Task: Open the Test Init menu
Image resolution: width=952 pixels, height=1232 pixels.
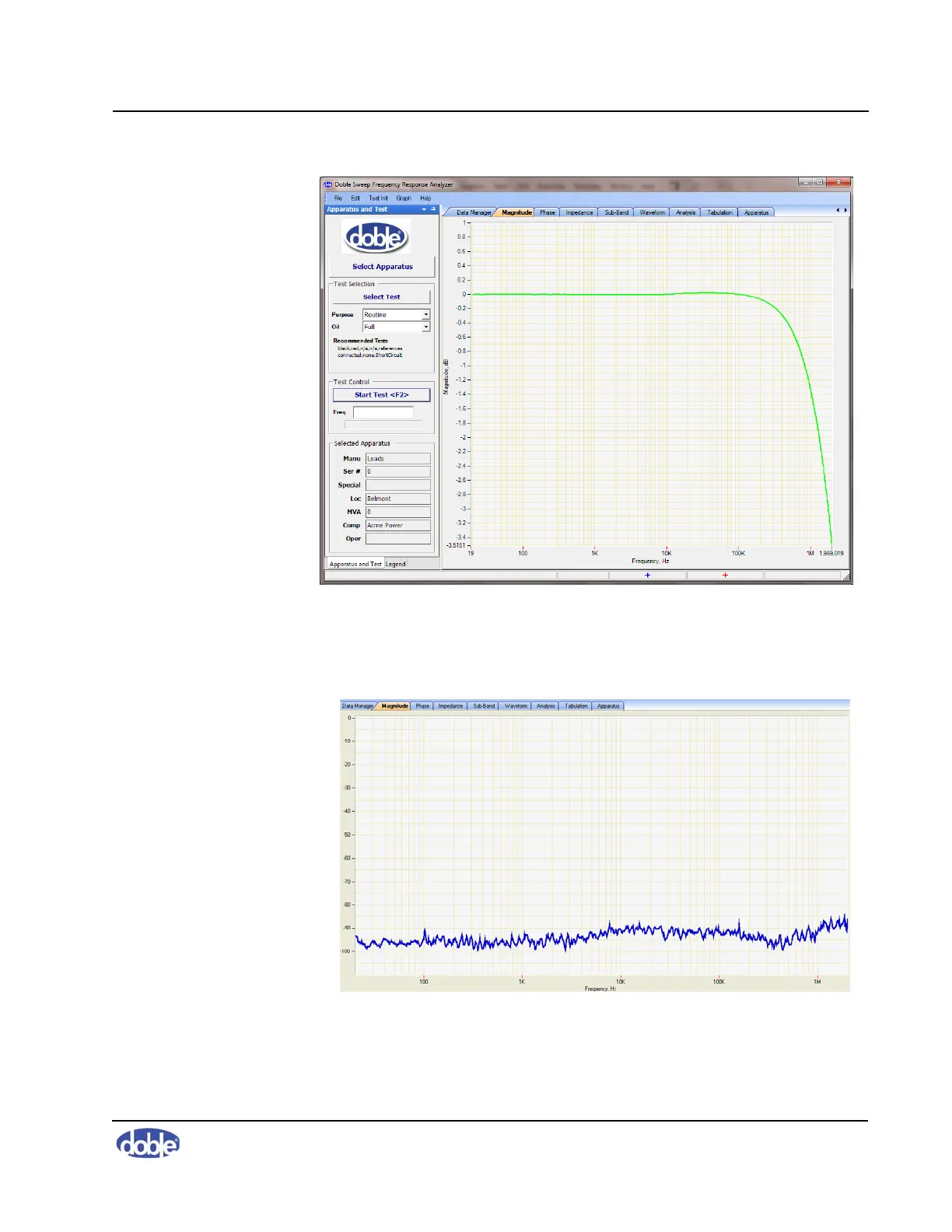Action: pos(378,198)
